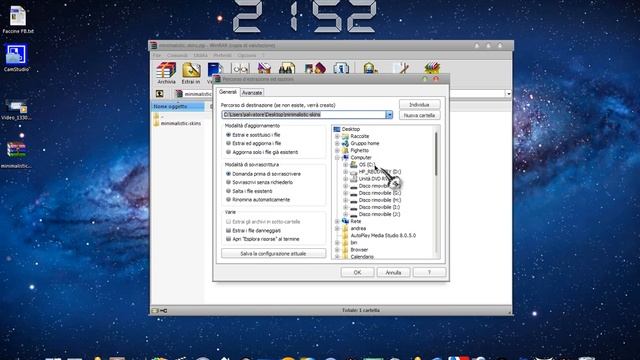640x360 pixels.
Task: Click the CamStudio desktop icon
Action: 16,58
